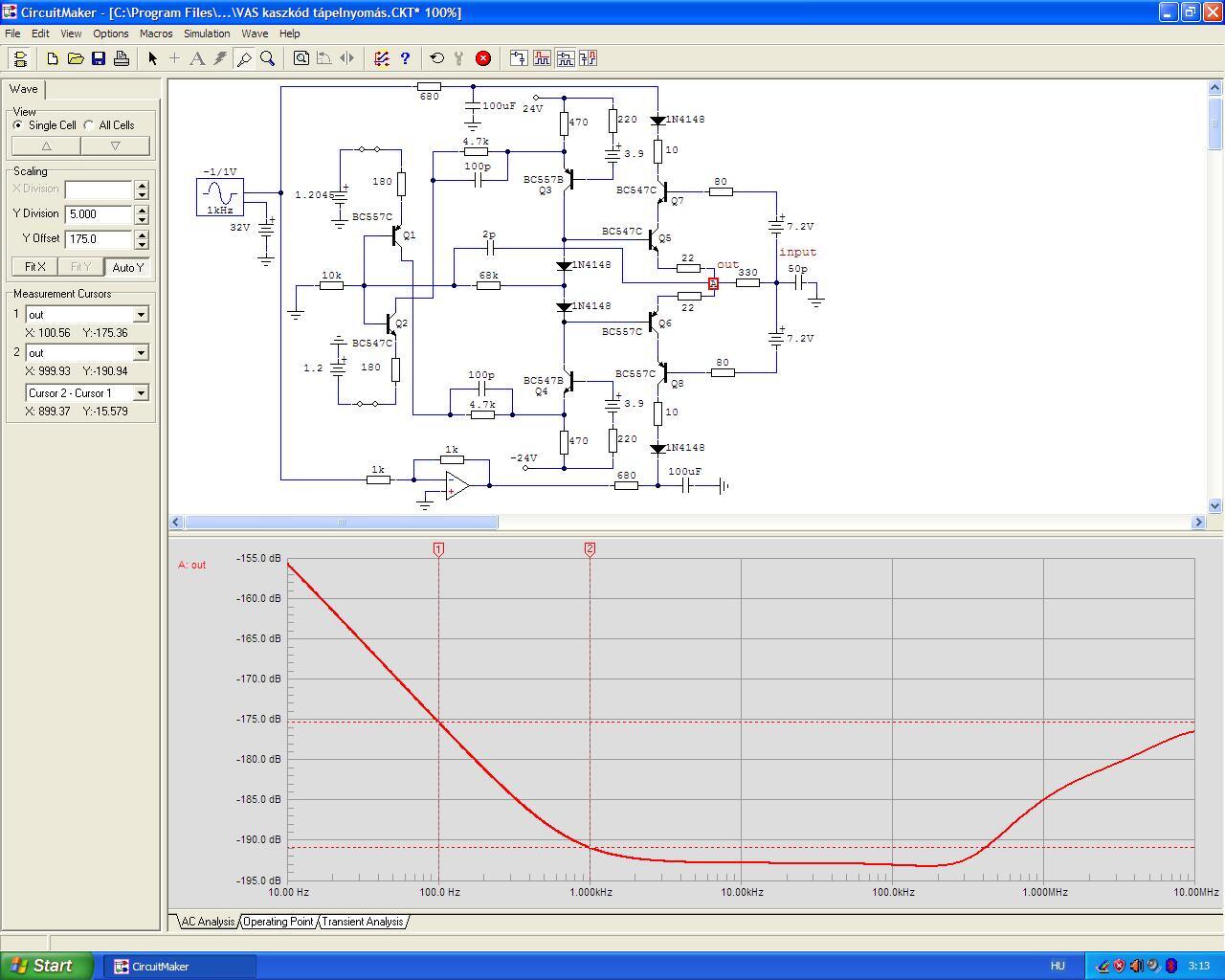This screenshot has height=980, width=1225.
Task: Open the cursor 2 signal dropdown
Action: tap(141, 353)
